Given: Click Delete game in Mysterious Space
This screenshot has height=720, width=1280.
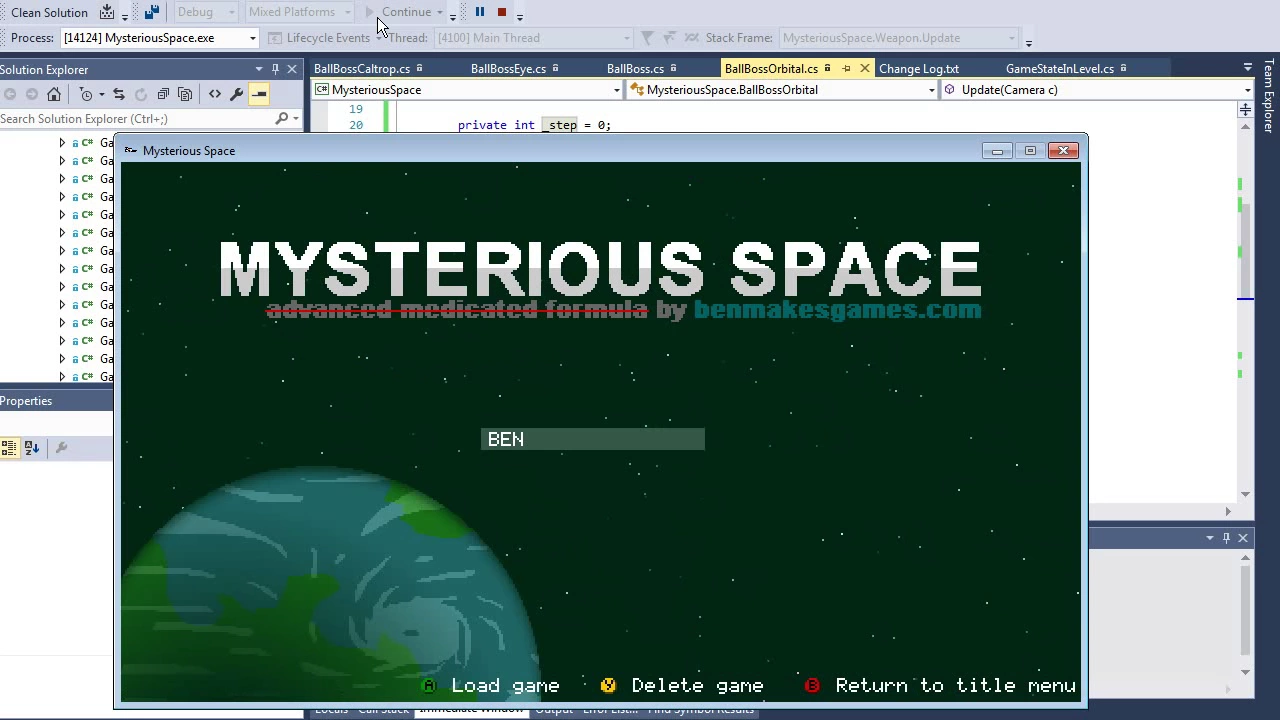Looking at the screenshot, I should (697, 686).
